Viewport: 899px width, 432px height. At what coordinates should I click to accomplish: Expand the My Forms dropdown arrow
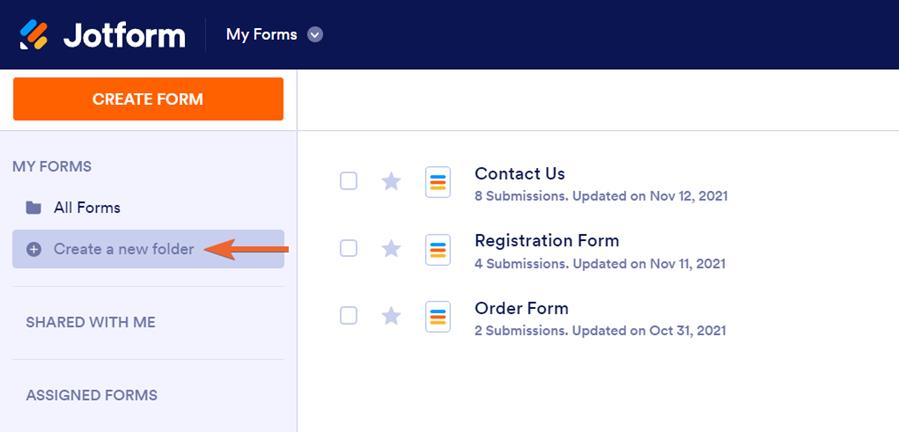point(315,35)
